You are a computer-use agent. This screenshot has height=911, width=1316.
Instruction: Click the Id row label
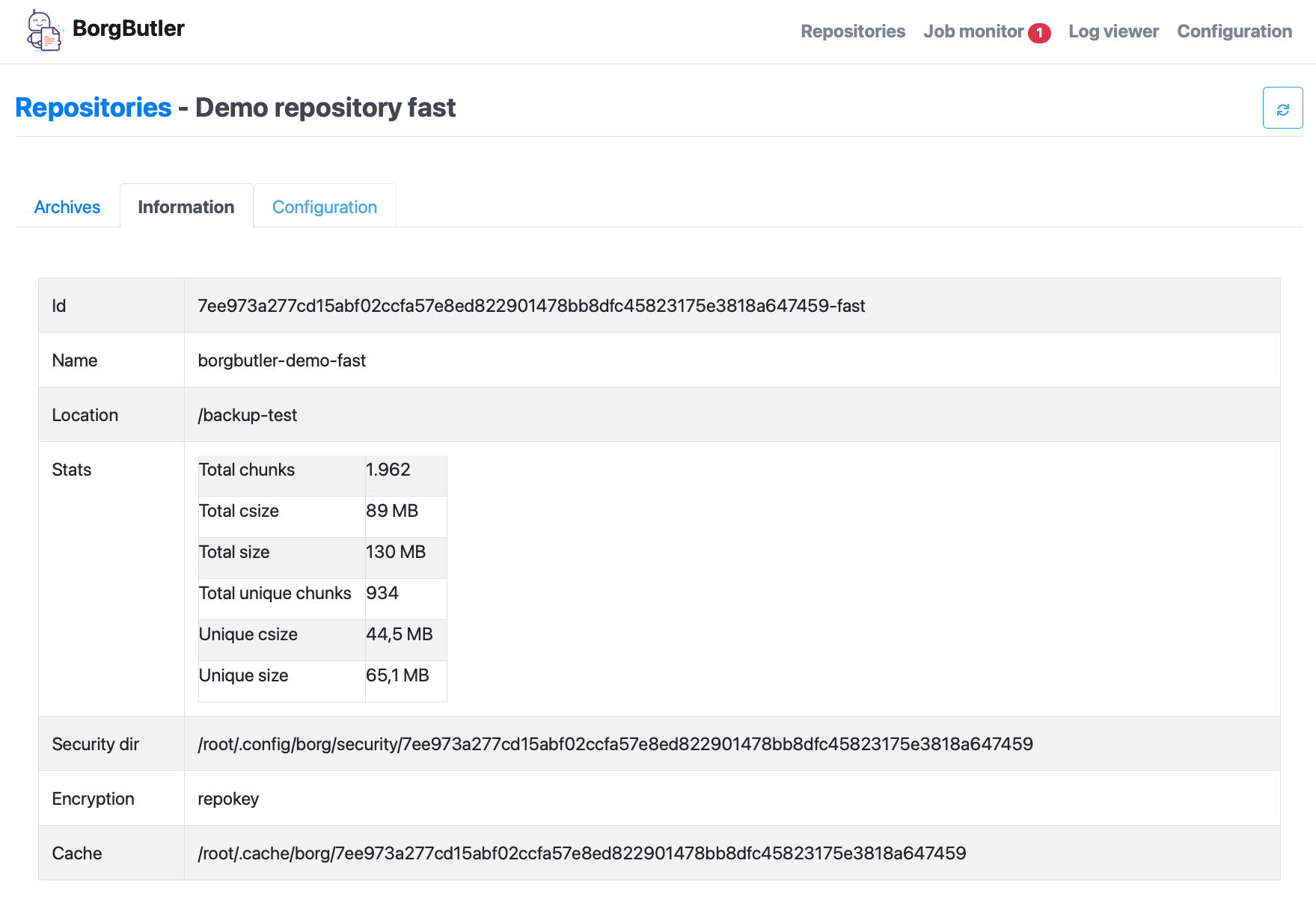point(59,306)
